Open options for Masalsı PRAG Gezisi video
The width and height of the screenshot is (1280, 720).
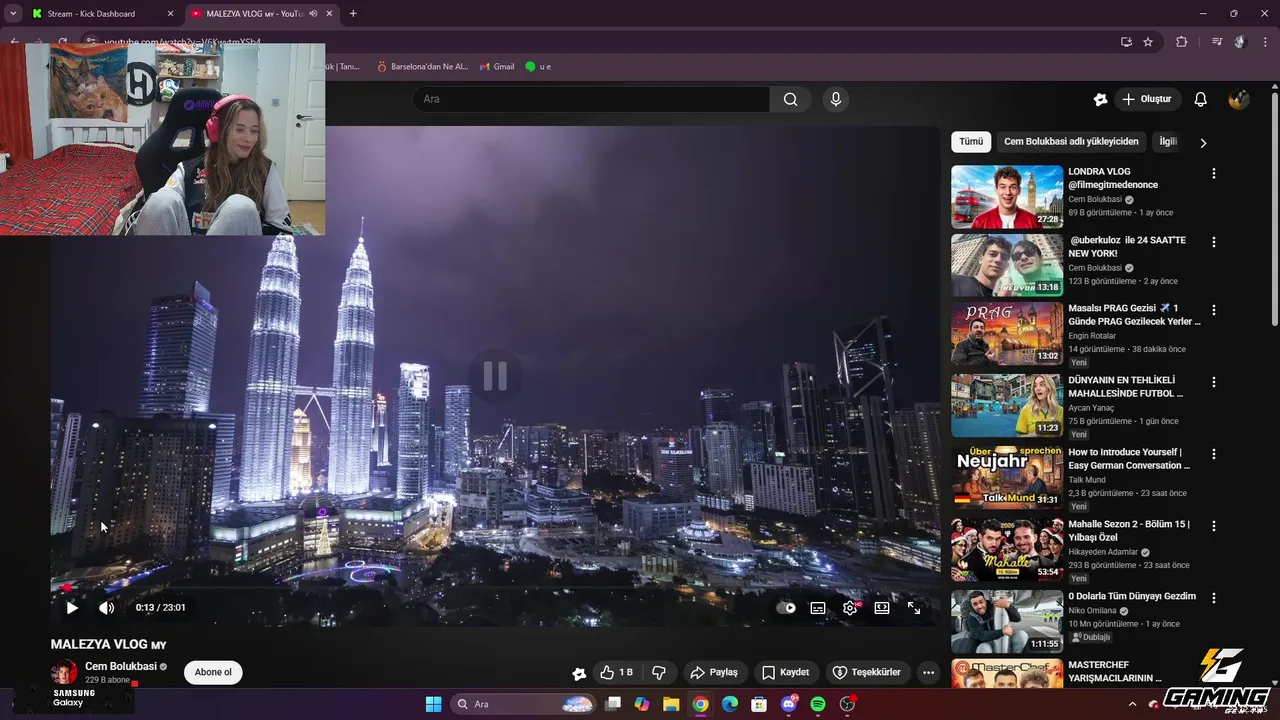click(x=1214, y=310)
